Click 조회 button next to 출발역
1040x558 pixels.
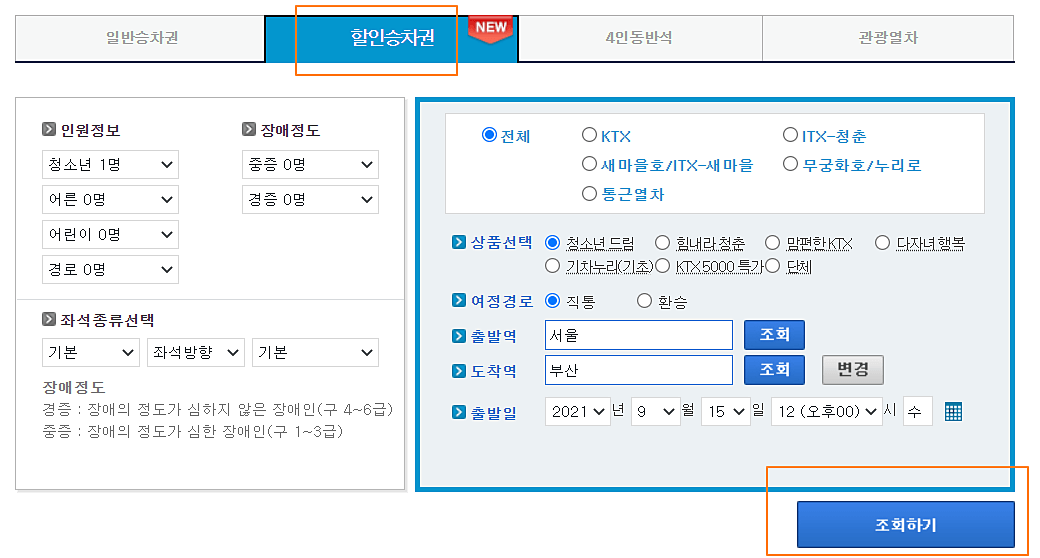[774, 334]
